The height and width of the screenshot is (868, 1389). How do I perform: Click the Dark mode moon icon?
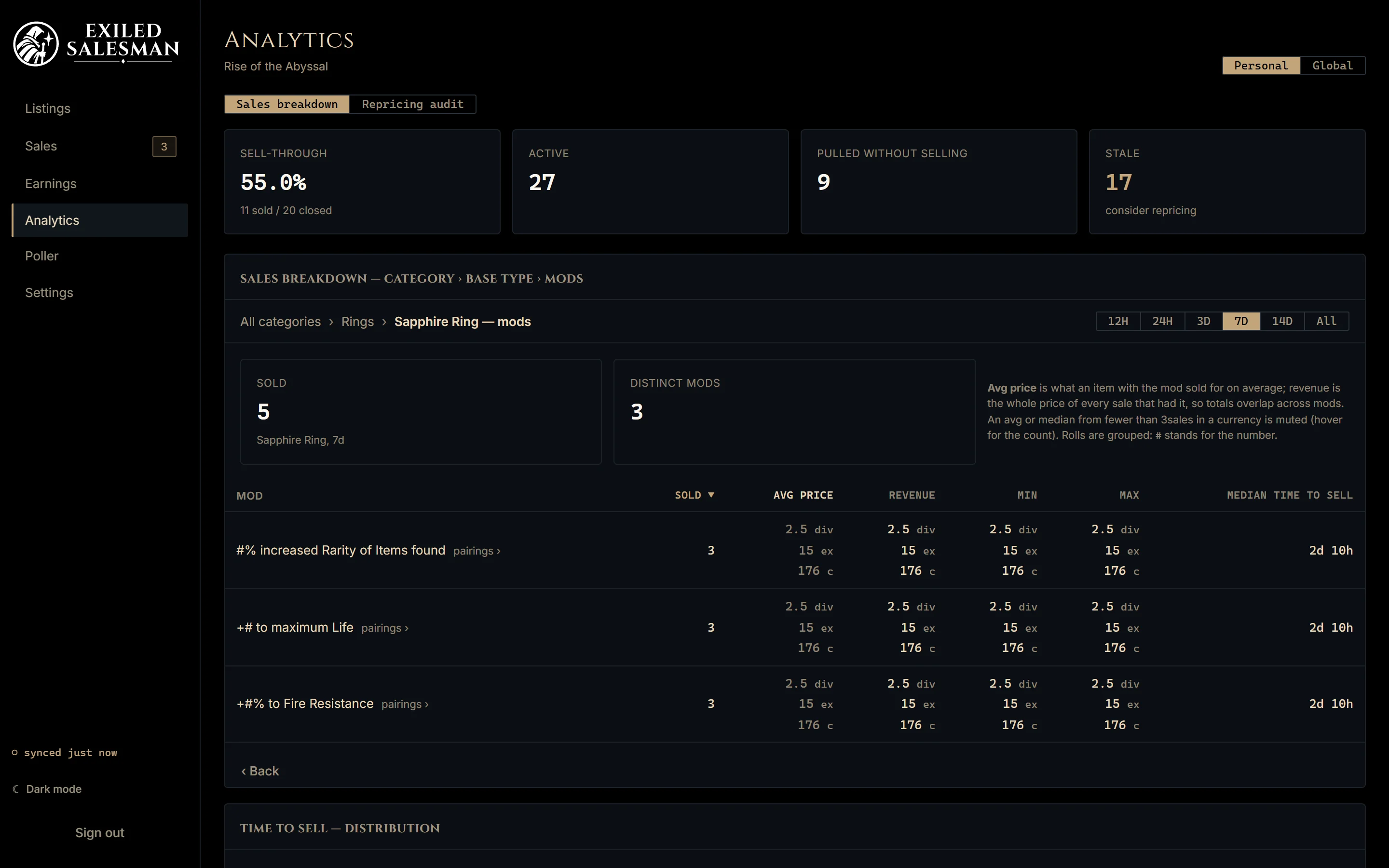coord(15,789)
